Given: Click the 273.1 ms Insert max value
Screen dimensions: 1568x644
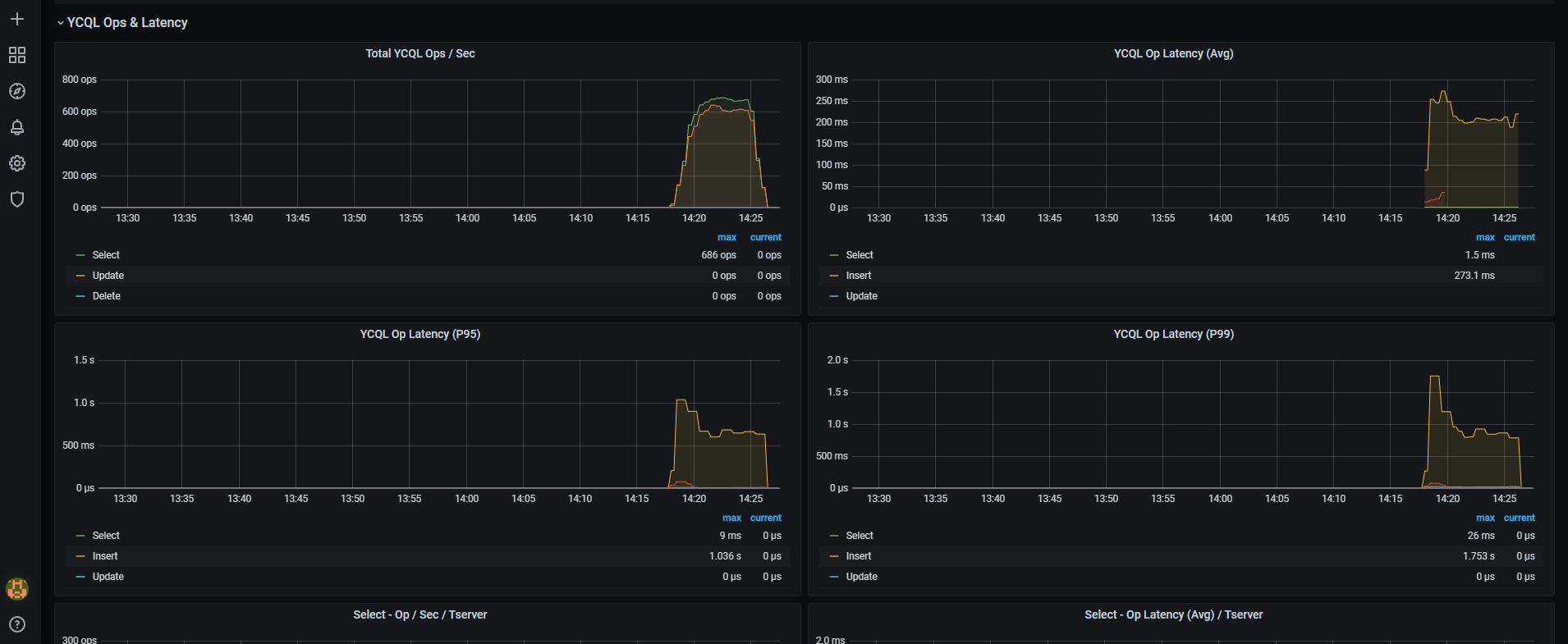Looking at the screenshot, I should 1474,276.
